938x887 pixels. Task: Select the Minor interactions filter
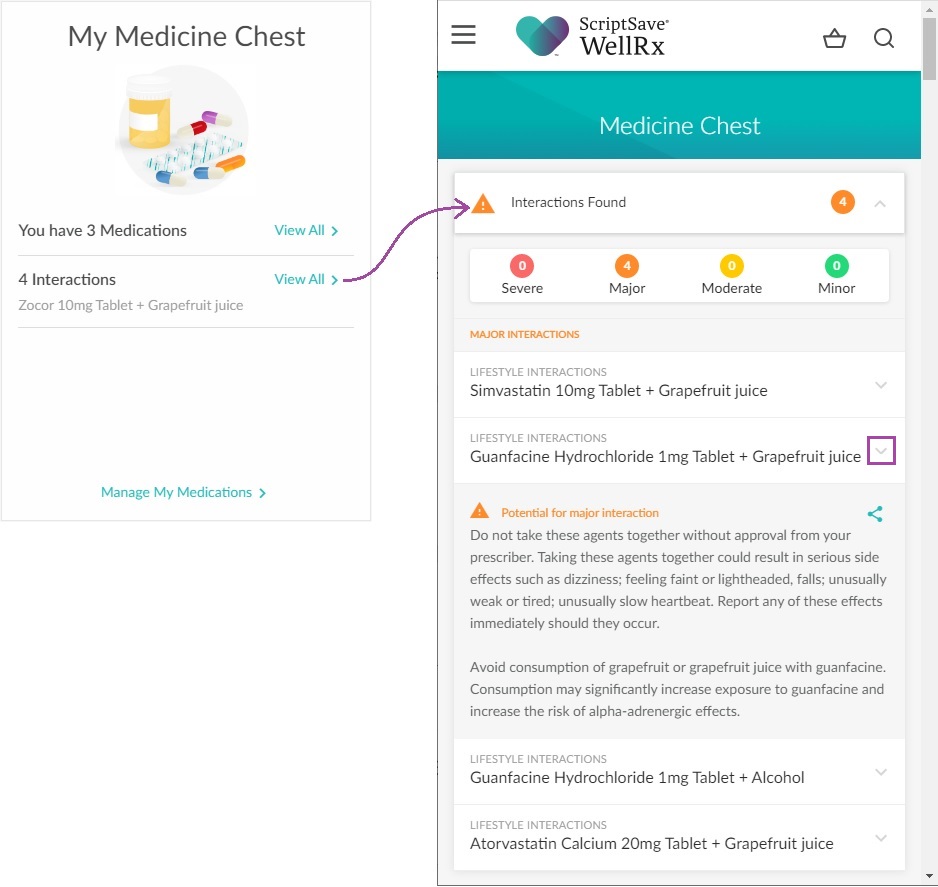click(836, 276)
